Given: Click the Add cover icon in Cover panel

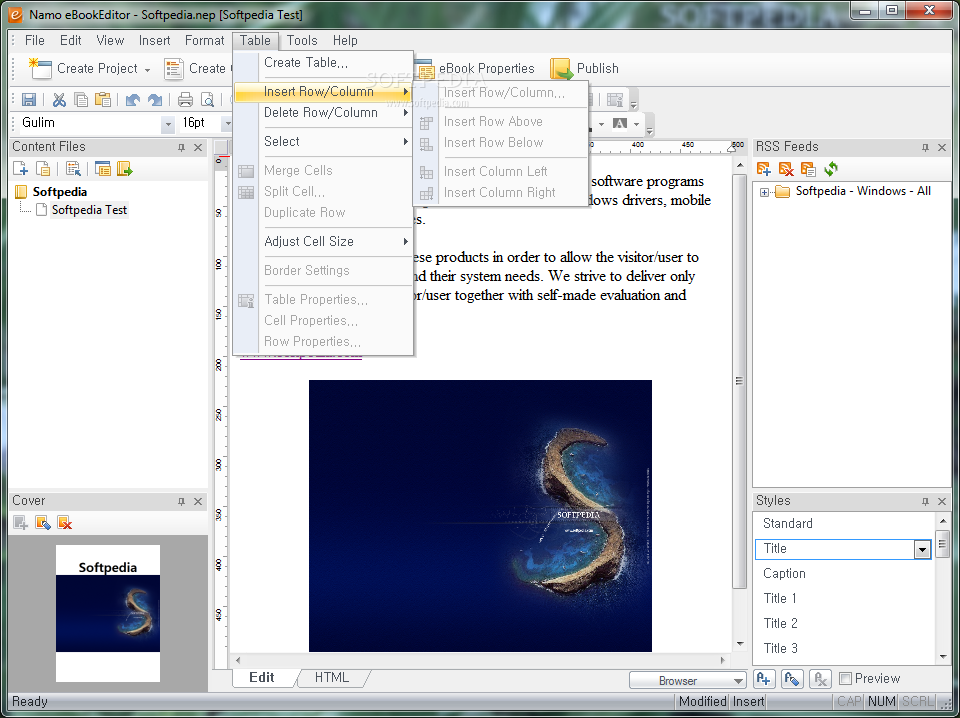Looking at the screenshot, I should point(20,523).
